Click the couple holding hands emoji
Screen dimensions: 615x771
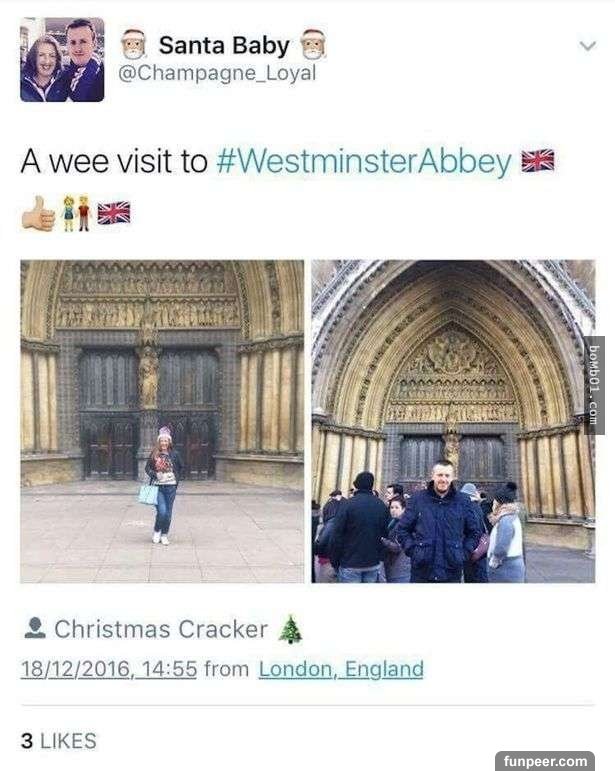click(x=76, y=213)
